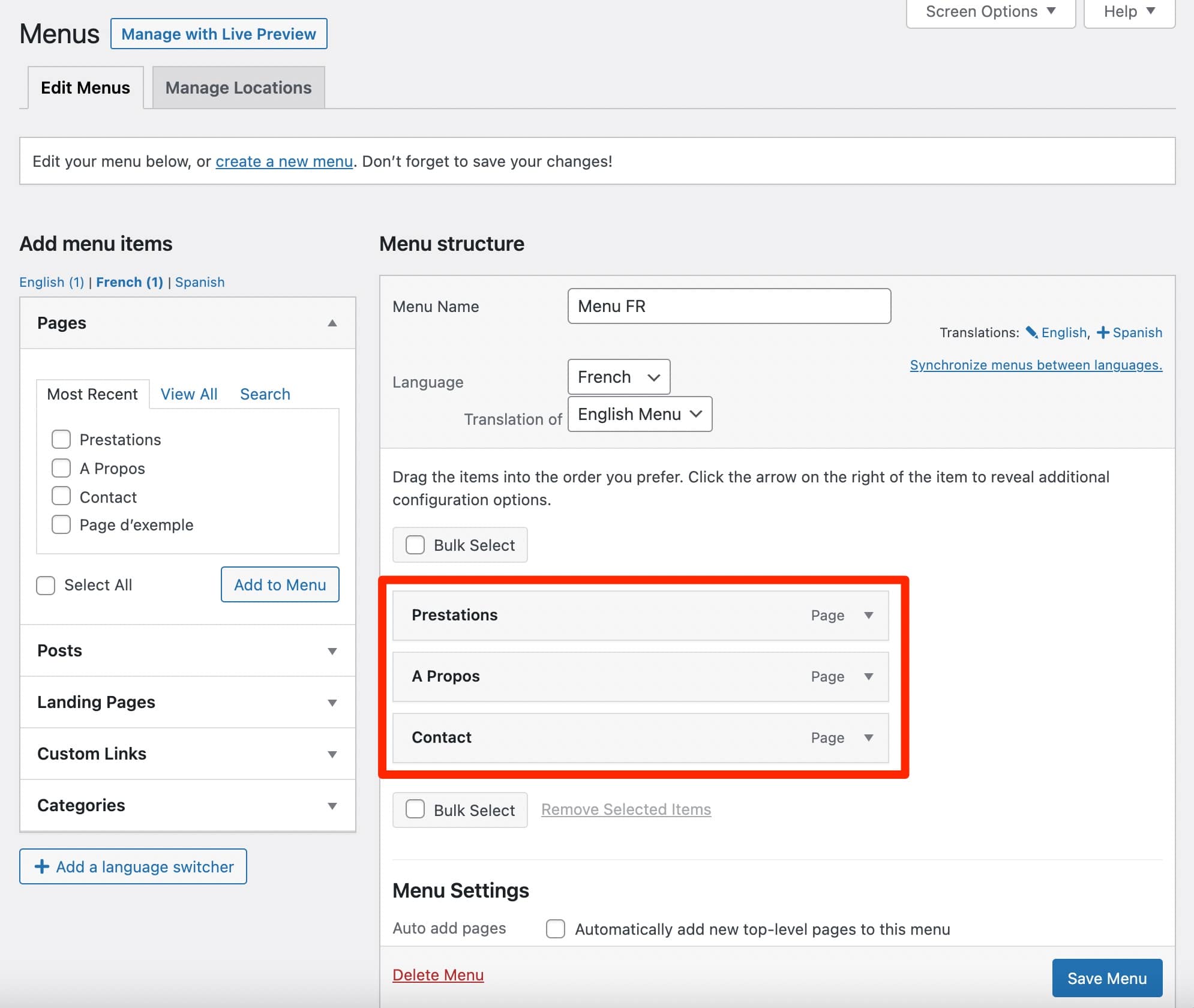This screenshot has height=1008, width=1194.
Task: Check the Prestations page checkbox
Action: [61, 440]
